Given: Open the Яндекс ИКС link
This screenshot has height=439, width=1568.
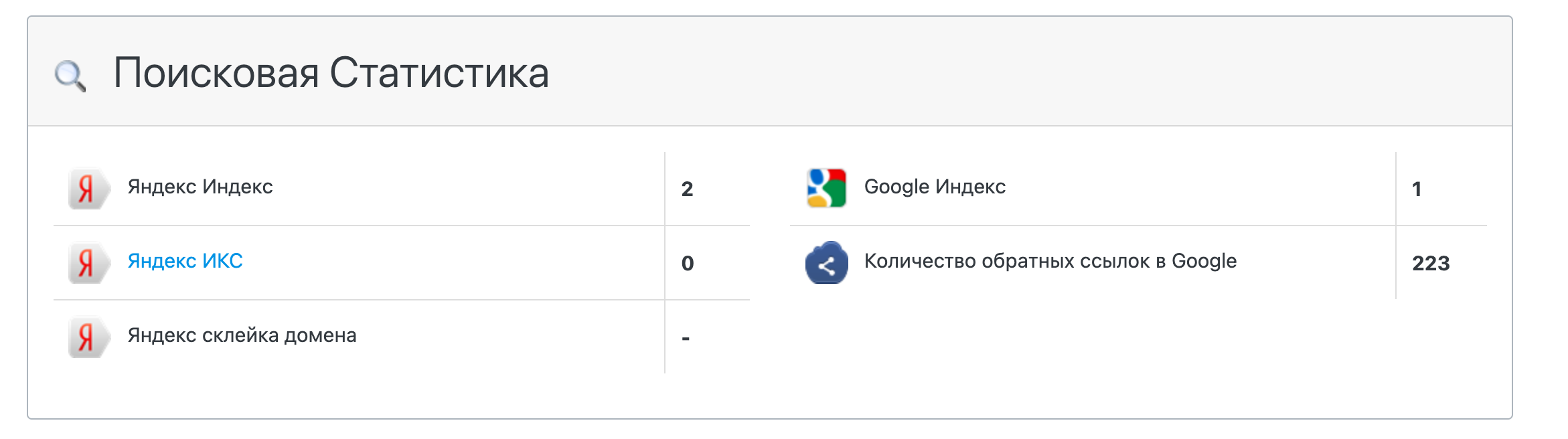Looking at the screenshot, I should 185,261.
